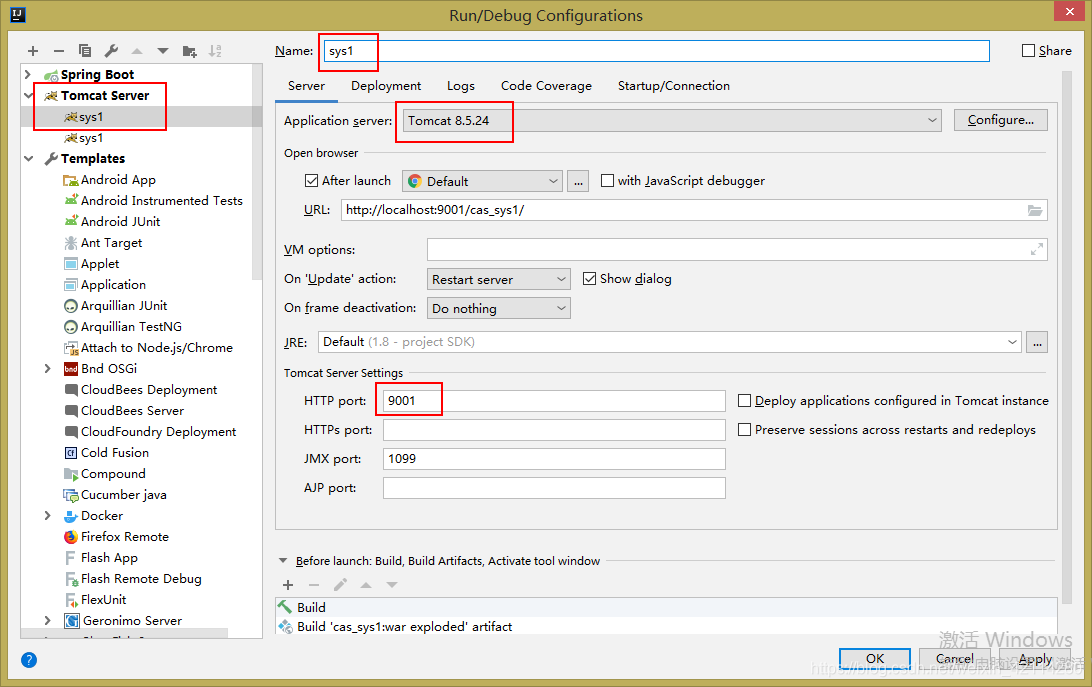Viewport: 1092px width, 687px height.
Task: Click the browser browse ellipsis button
Action: pyautogui.click(x=578, y=181)
